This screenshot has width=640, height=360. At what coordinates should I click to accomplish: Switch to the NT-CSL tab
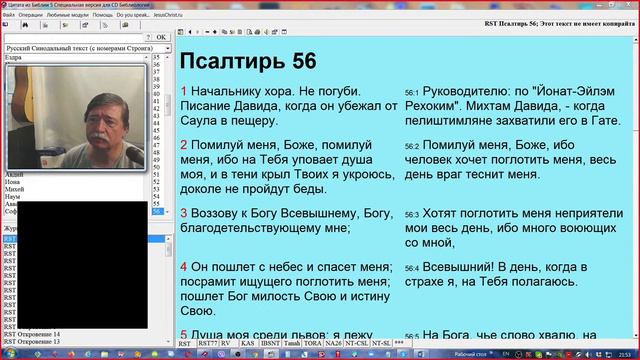point(357,344)
